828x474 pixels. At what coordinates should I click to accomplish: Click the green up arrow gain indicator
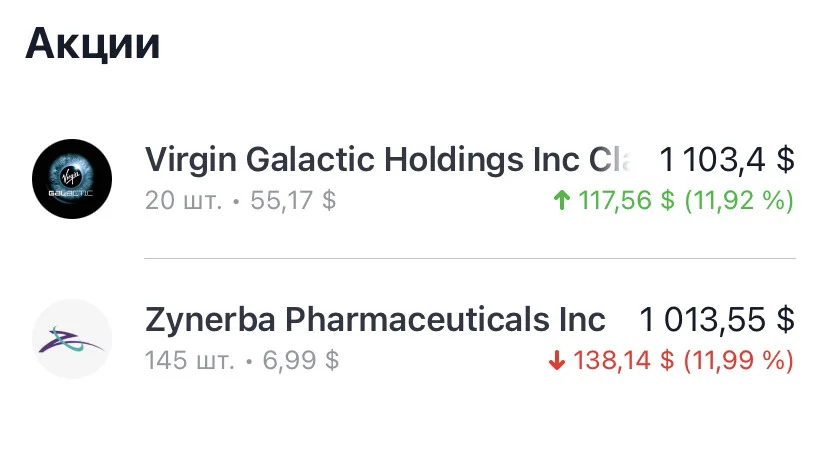click(562, 201)
